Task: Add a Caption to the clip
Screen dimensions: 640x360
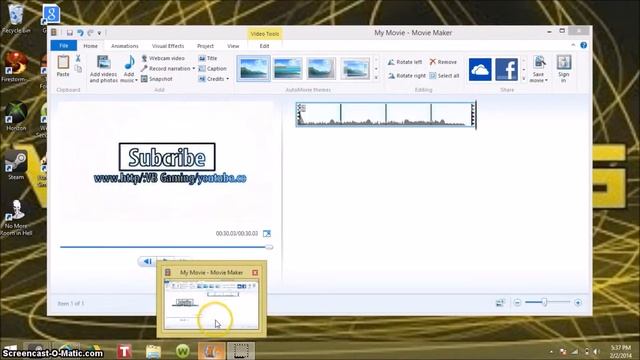Action: (x=212, y=69)
